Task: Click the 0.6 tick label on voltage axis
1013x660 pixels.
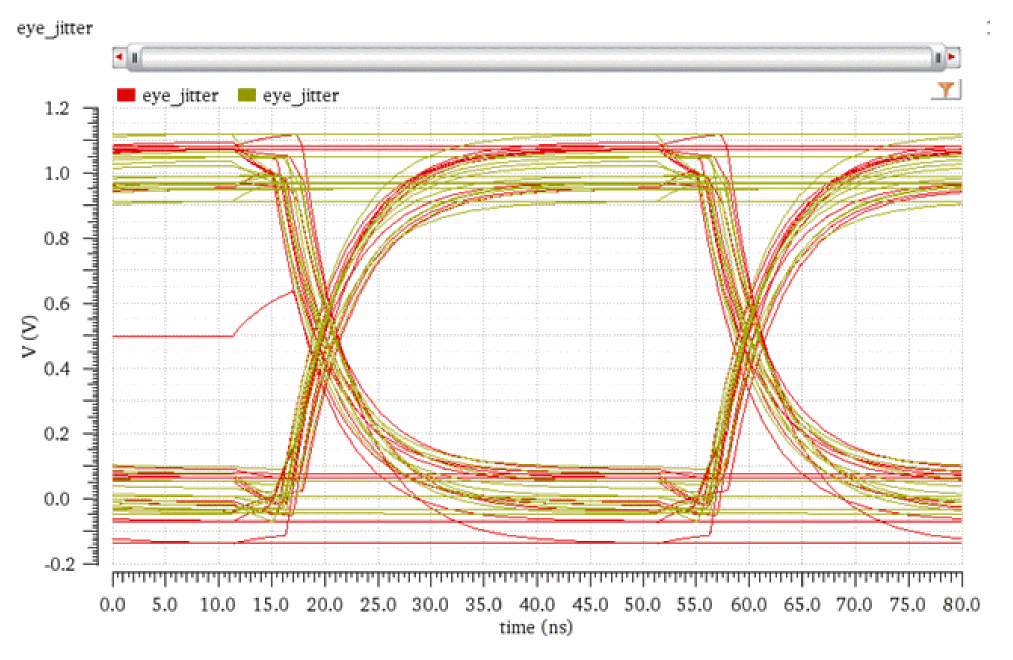Action: tap(73, 304)
